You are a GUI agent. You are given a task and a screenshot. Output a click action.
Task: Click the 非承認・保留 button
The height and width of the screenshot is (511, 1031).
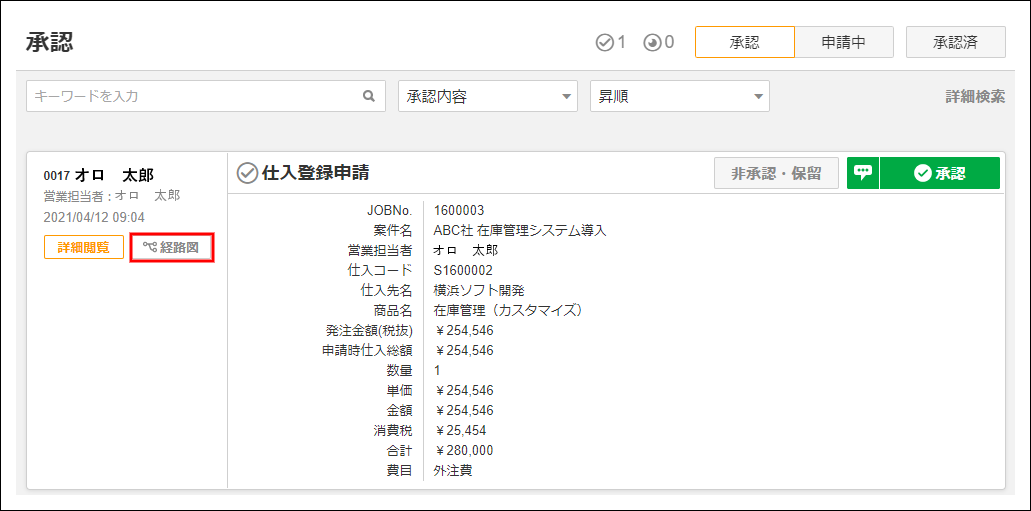776,173
